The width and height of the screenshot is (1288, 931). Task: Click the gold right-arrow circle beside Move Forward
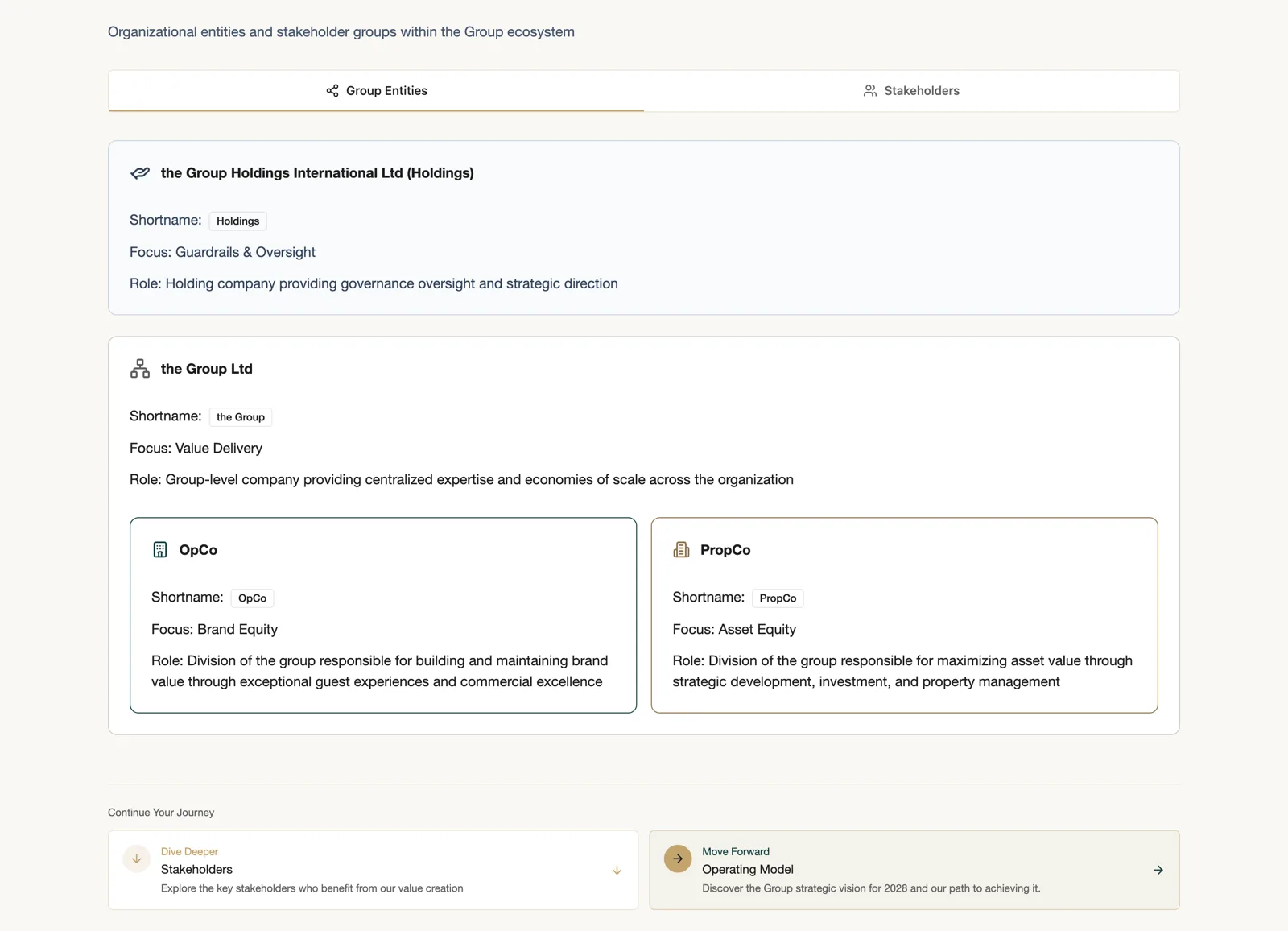(678, 859)
